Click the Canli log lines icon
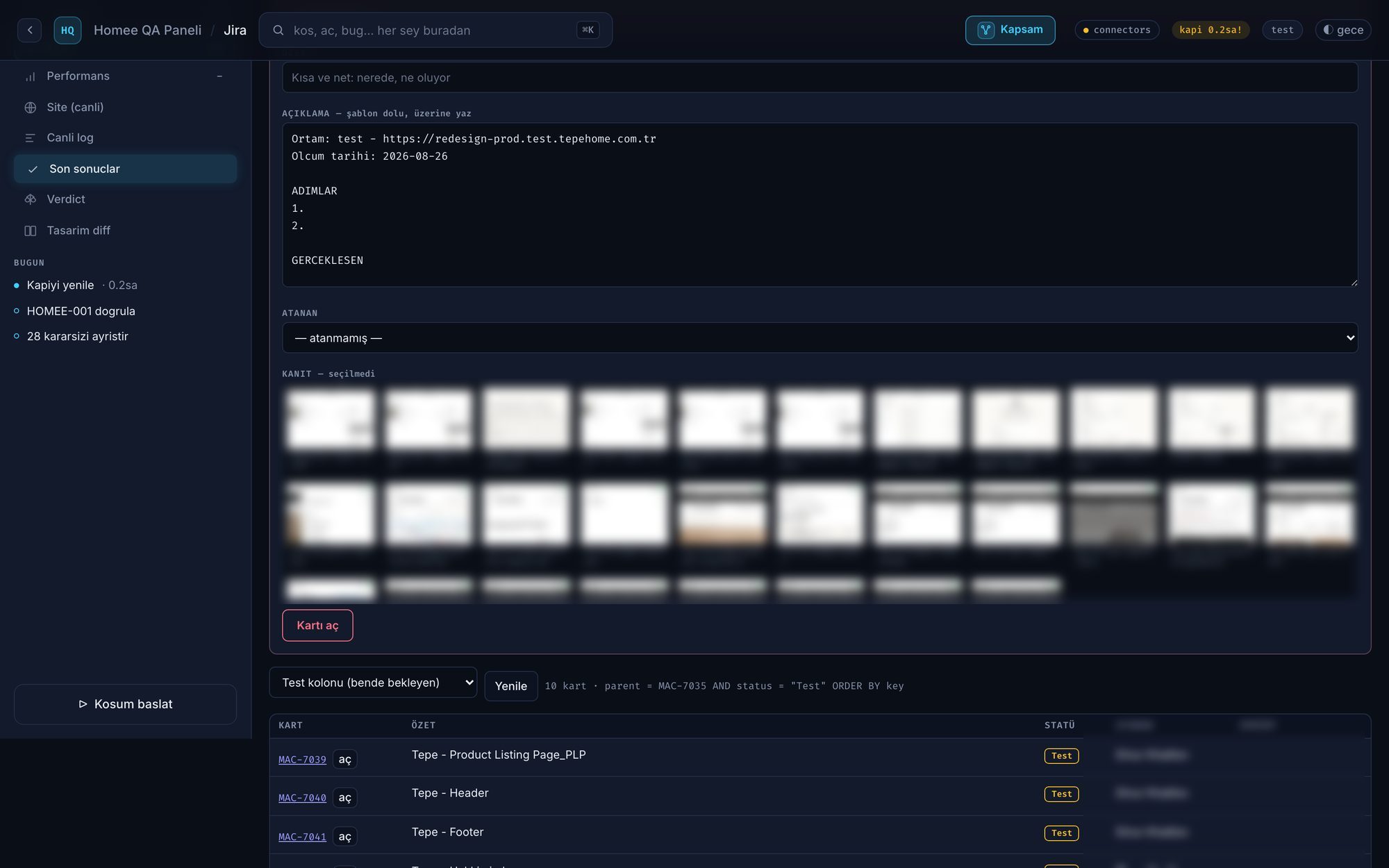Image resolution: width=1389 pixels, height=868 pixels. click(x=30, y=138)
